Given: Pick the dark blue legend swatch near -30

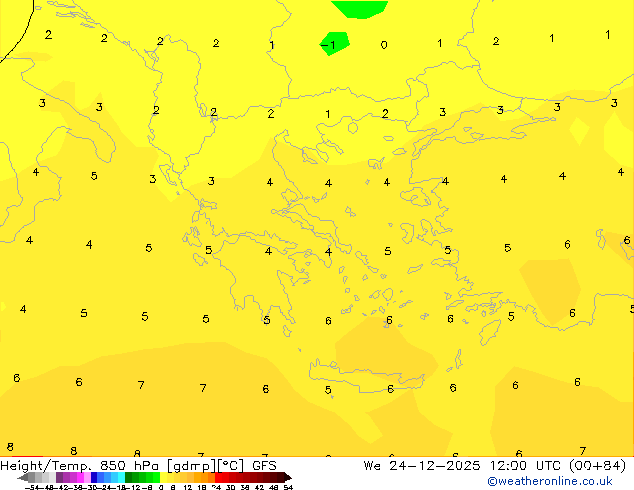Looking at the screenshot, I should pyautogui.click(x=94, y=477).
